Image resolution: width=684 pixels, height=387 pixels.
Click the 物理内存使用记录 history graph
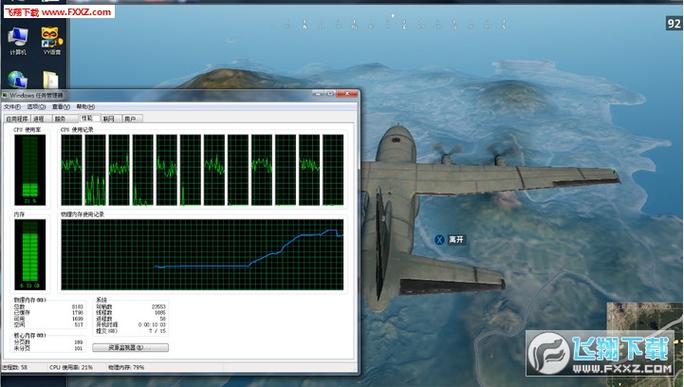click(x=202, y=255)
